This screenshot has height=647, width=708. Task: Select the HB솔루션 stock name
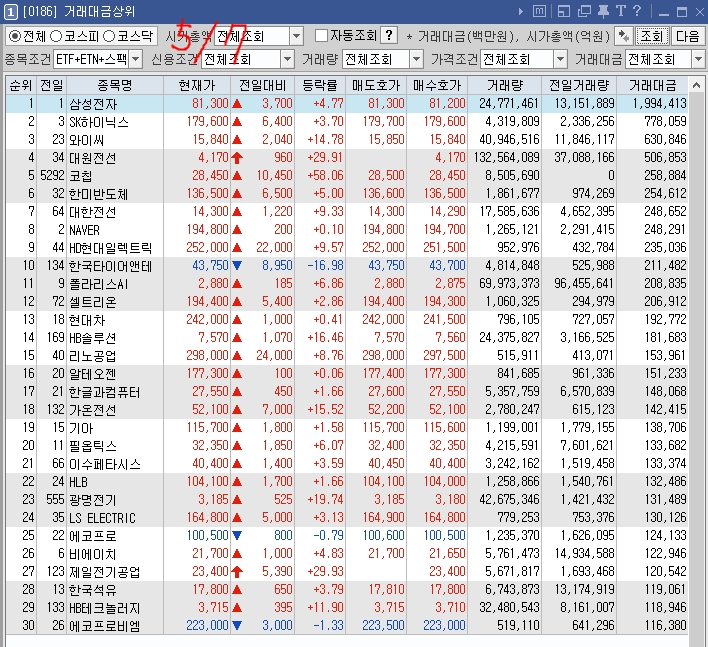click(93, 338)
